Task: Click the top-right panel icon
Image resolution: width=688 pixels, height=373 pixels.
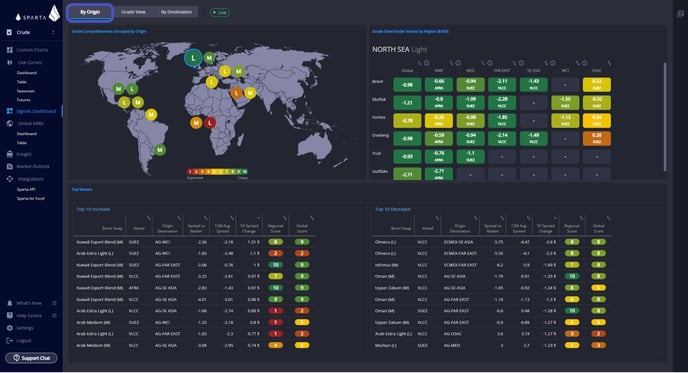Action: pos(680,14)
